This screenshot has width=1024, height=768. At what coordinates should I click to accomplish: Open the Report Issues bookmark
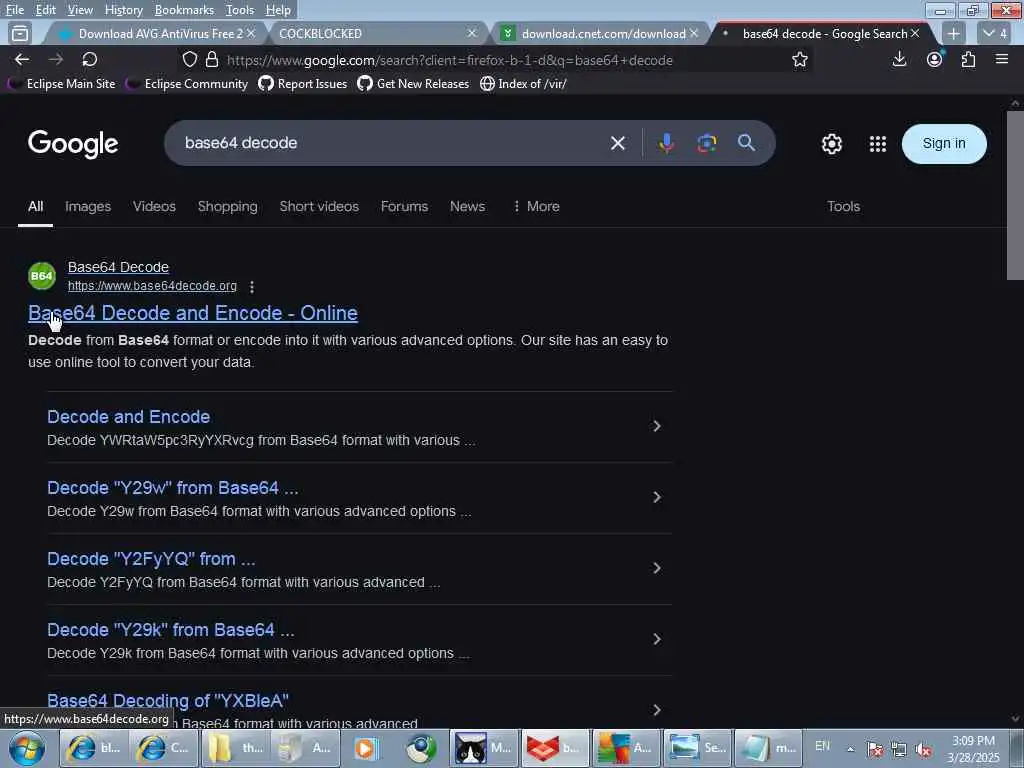(x=302, y=84)
